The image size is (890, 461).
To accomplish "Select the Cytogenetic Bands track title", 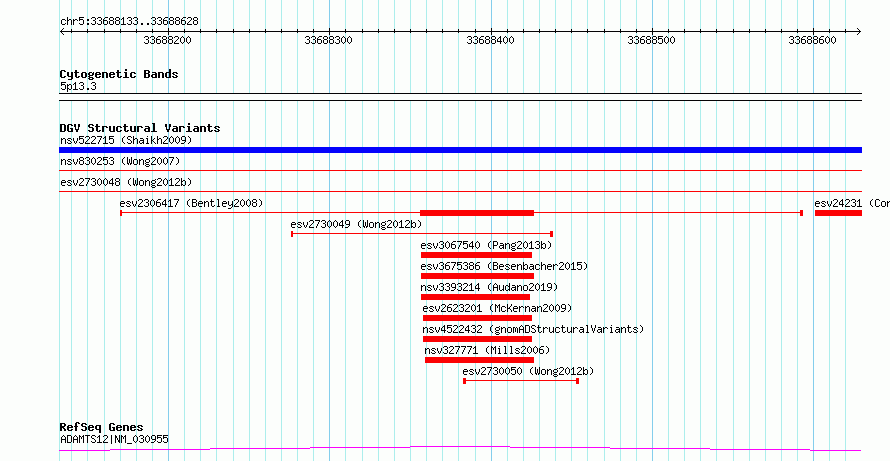I will pos(119,74).
